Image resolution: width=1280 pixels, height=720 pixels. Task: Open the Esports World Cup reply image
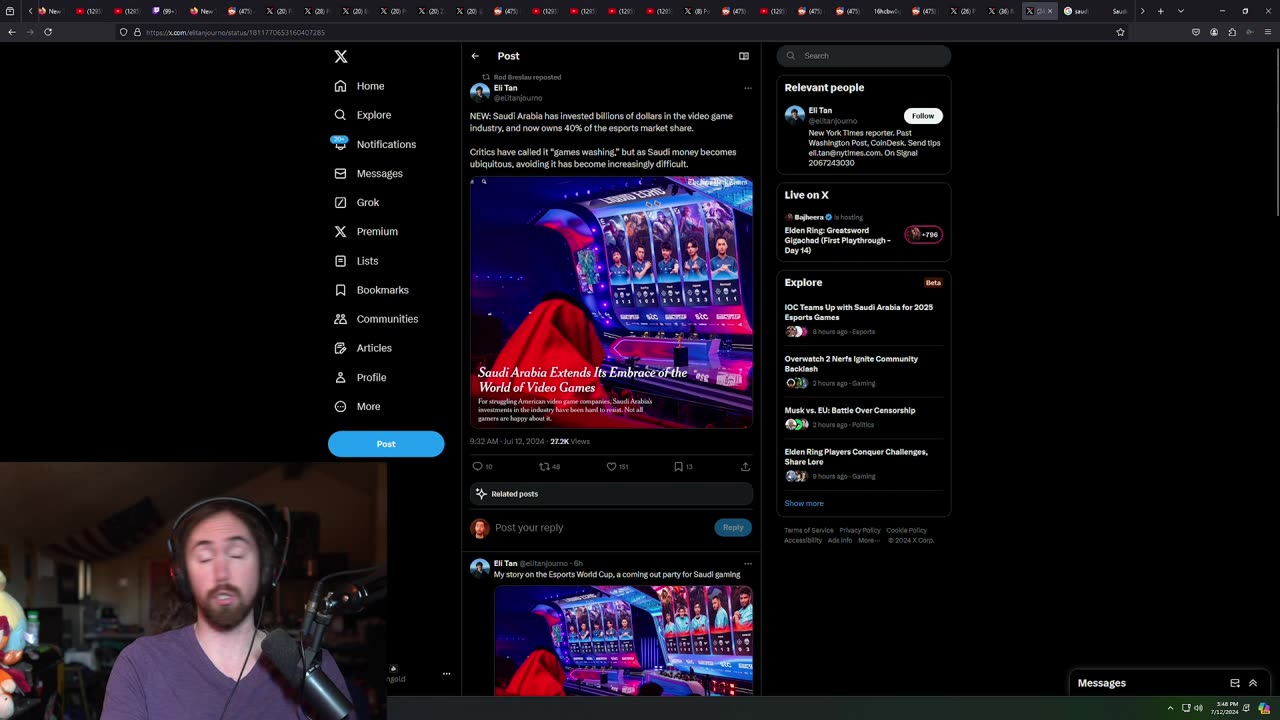click(x=623, y=641)
